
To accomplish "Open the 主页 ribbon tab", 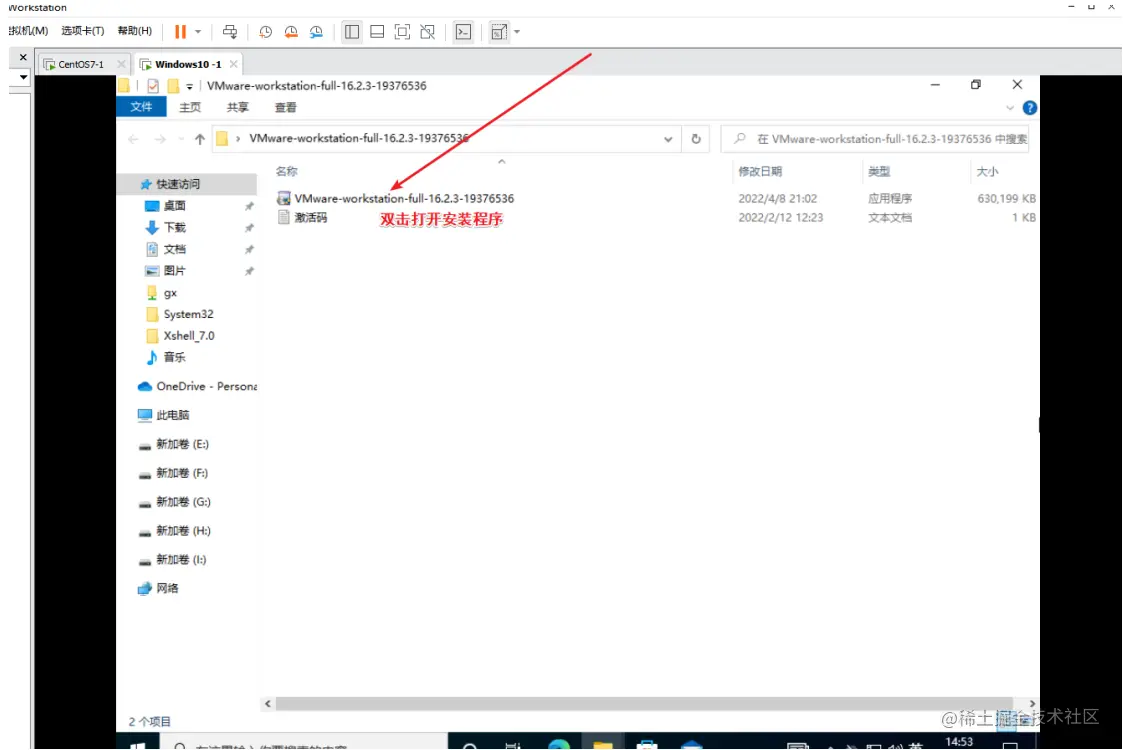I will click(x=190, y=107).
